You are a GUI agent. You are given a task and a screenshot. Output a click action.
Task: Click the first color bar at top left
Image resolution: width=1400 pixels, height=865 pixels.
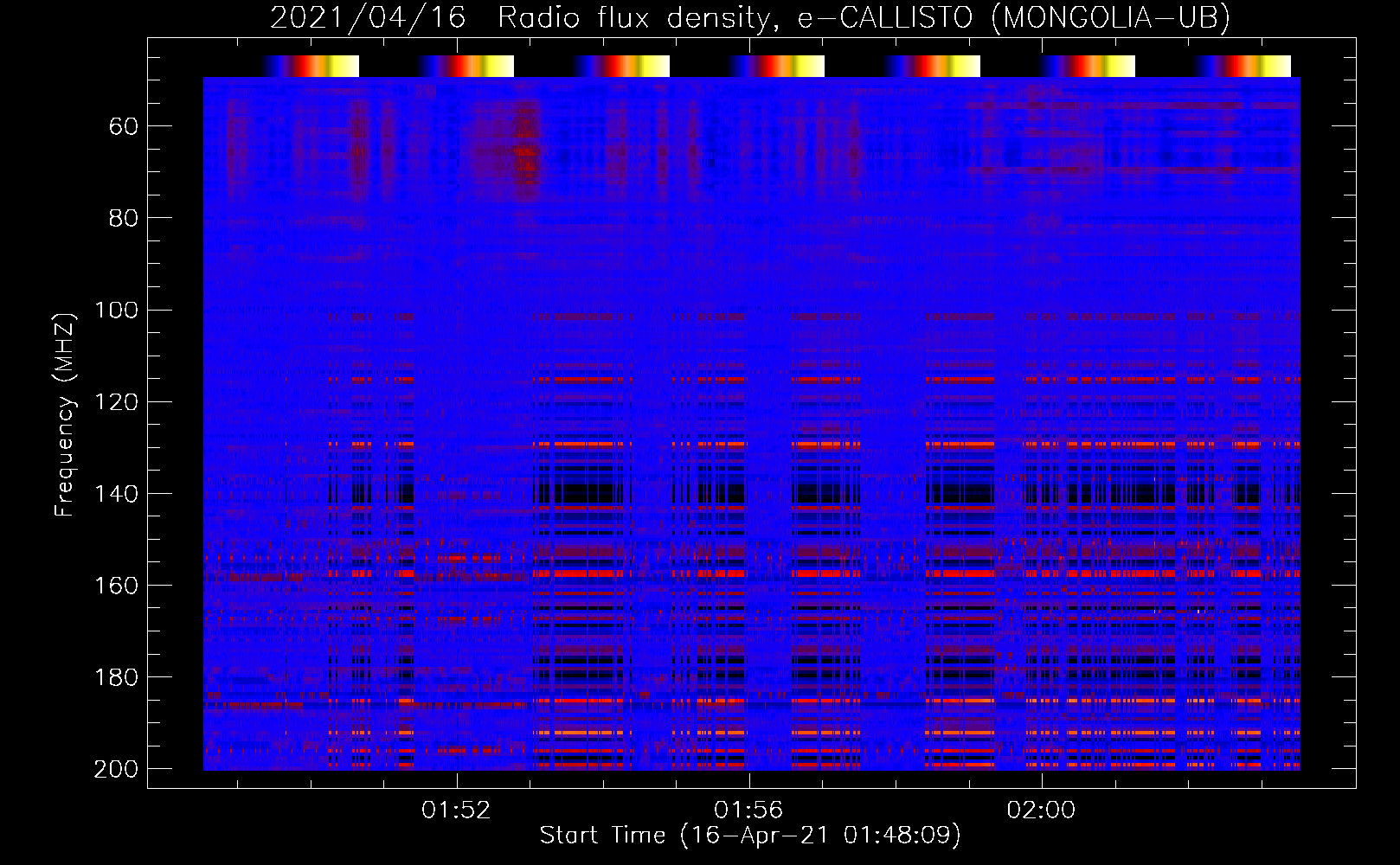tap(311, 66)
